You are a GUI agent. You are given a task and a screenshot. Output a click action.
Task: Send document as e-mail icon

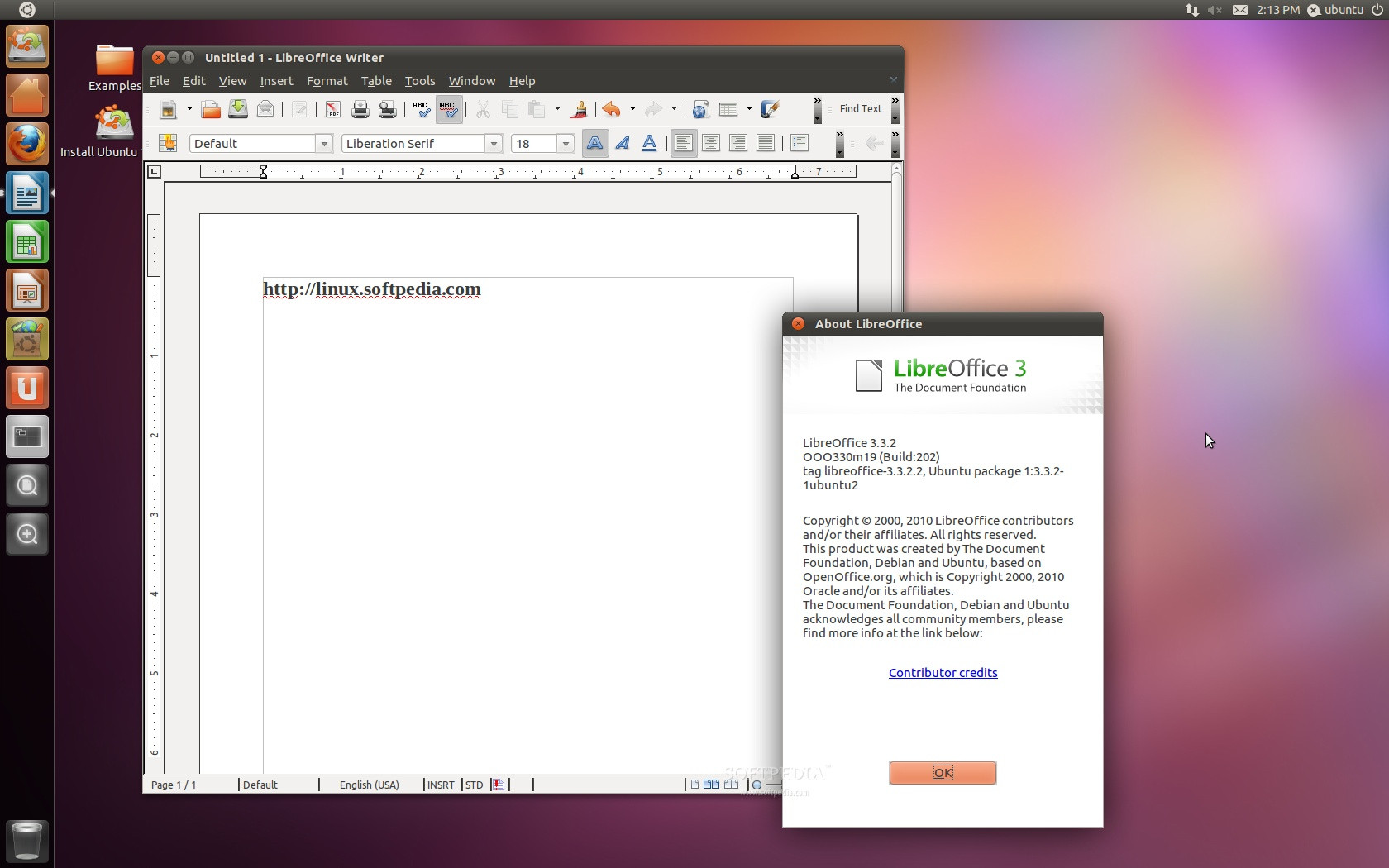[265, 109]
